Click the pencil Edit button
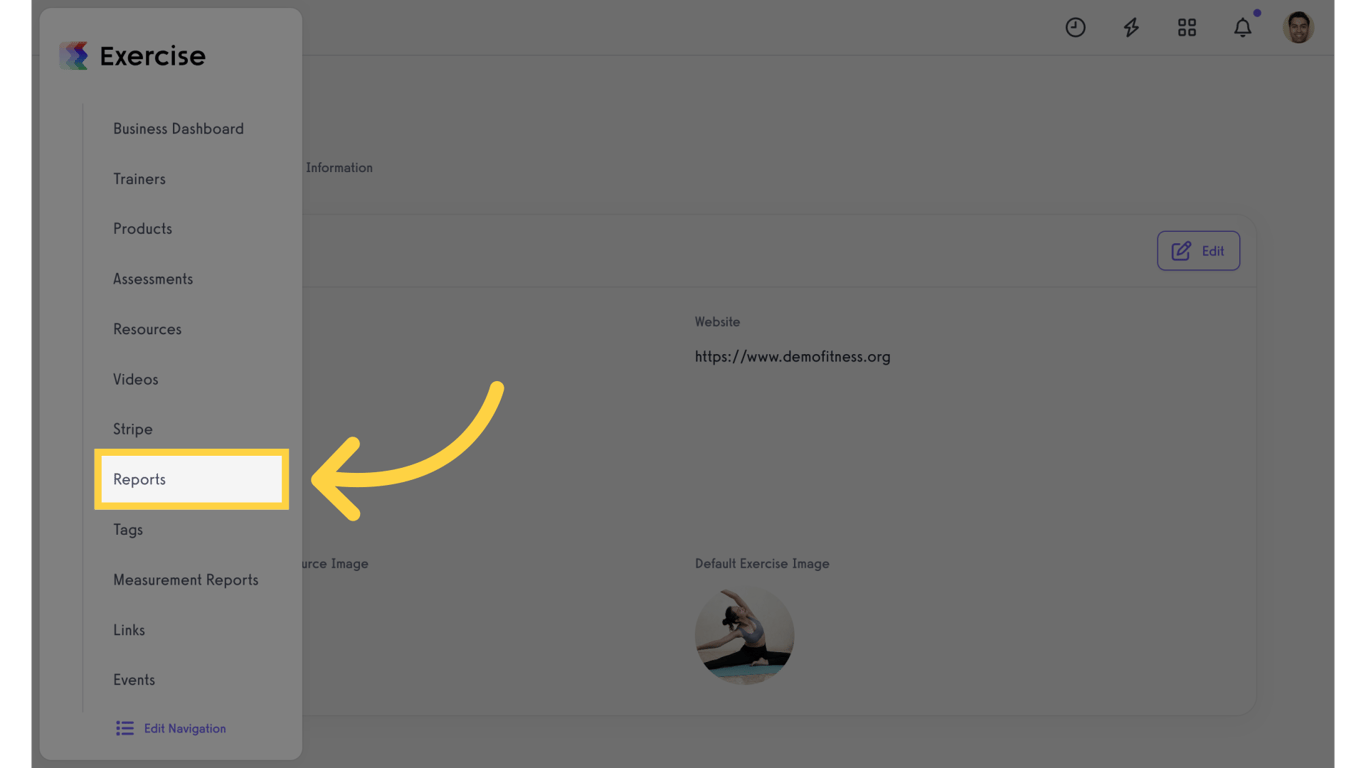1366x768 pixels. [x=1198, y=251]
